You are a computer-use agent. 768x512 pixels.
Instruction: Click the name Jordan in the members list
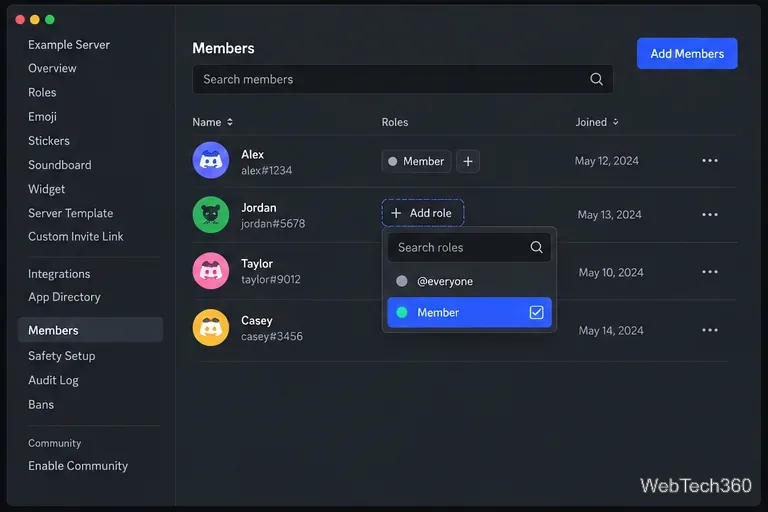pos(259,208)
